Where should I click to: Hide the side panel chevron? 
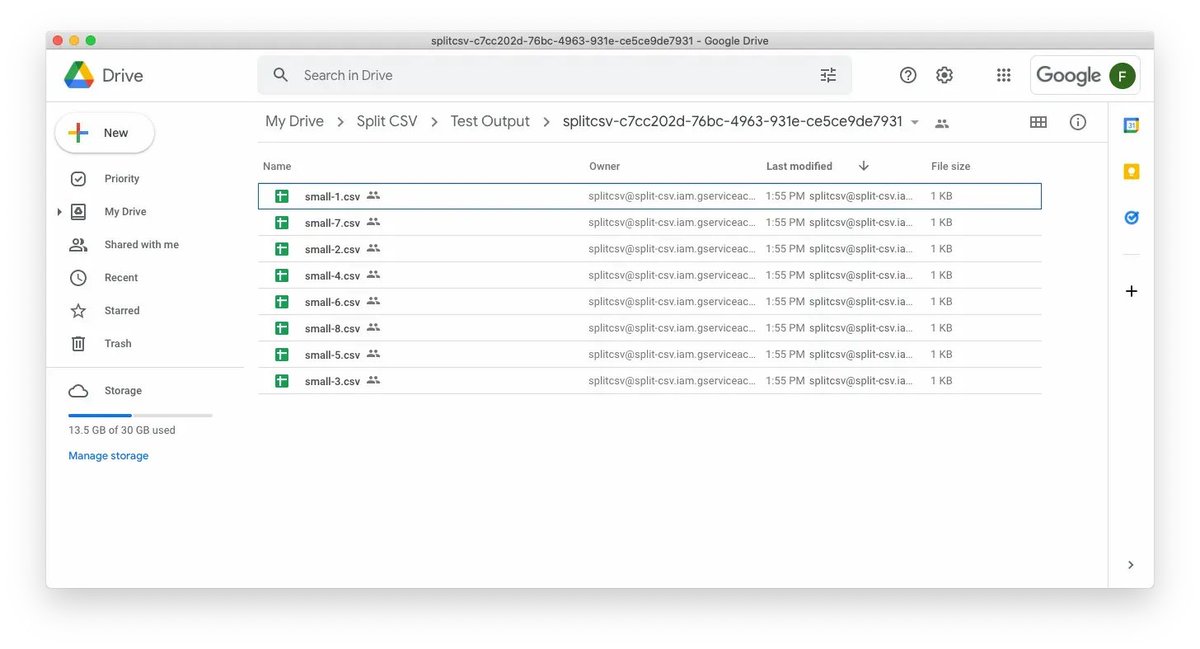point(1131,565)
